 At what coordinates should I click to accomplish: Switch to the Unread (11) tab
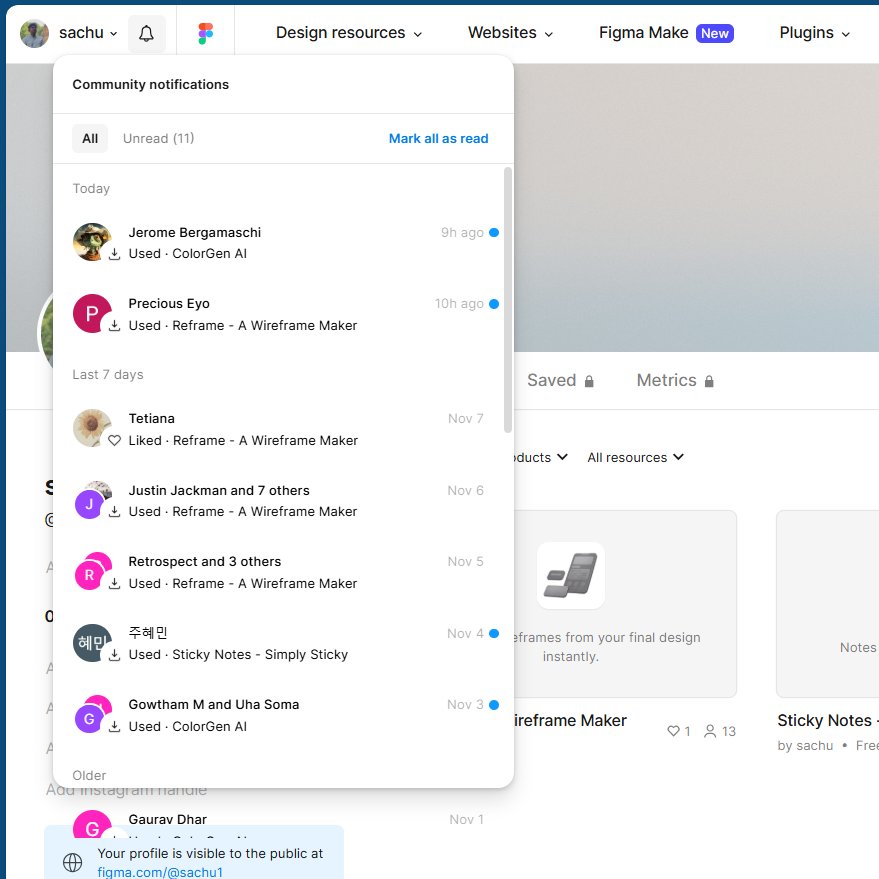coord(159,138)
